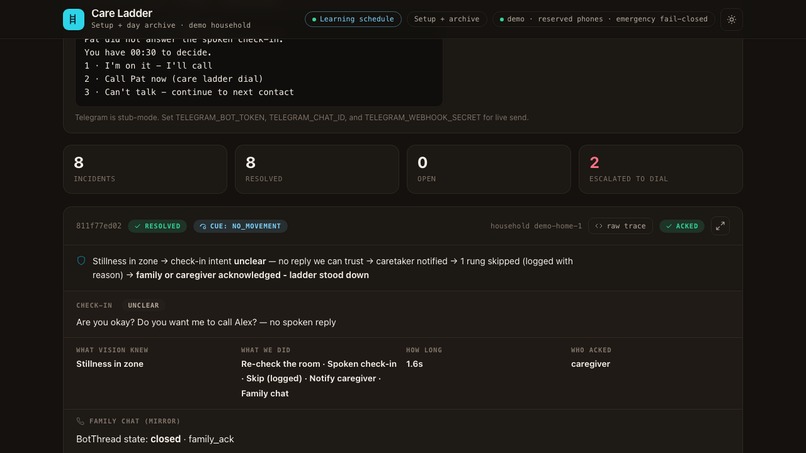
Task: Click the BotThread state closed text
Action: coord(155,439)
